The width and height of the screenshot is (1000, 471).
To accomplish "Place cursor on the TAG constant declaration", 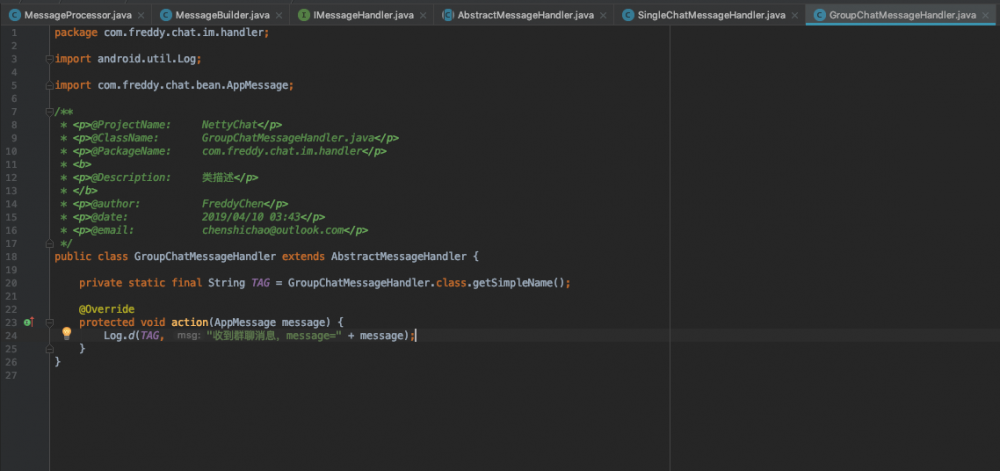I will tap(258, 283).
